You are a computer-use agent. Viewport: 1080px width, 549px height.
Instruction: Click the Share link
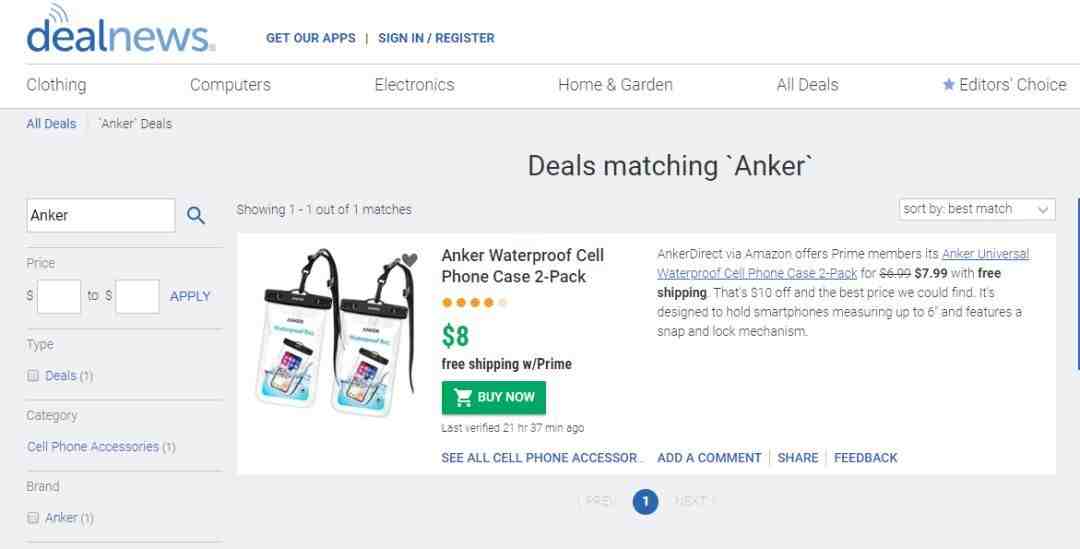797,458
